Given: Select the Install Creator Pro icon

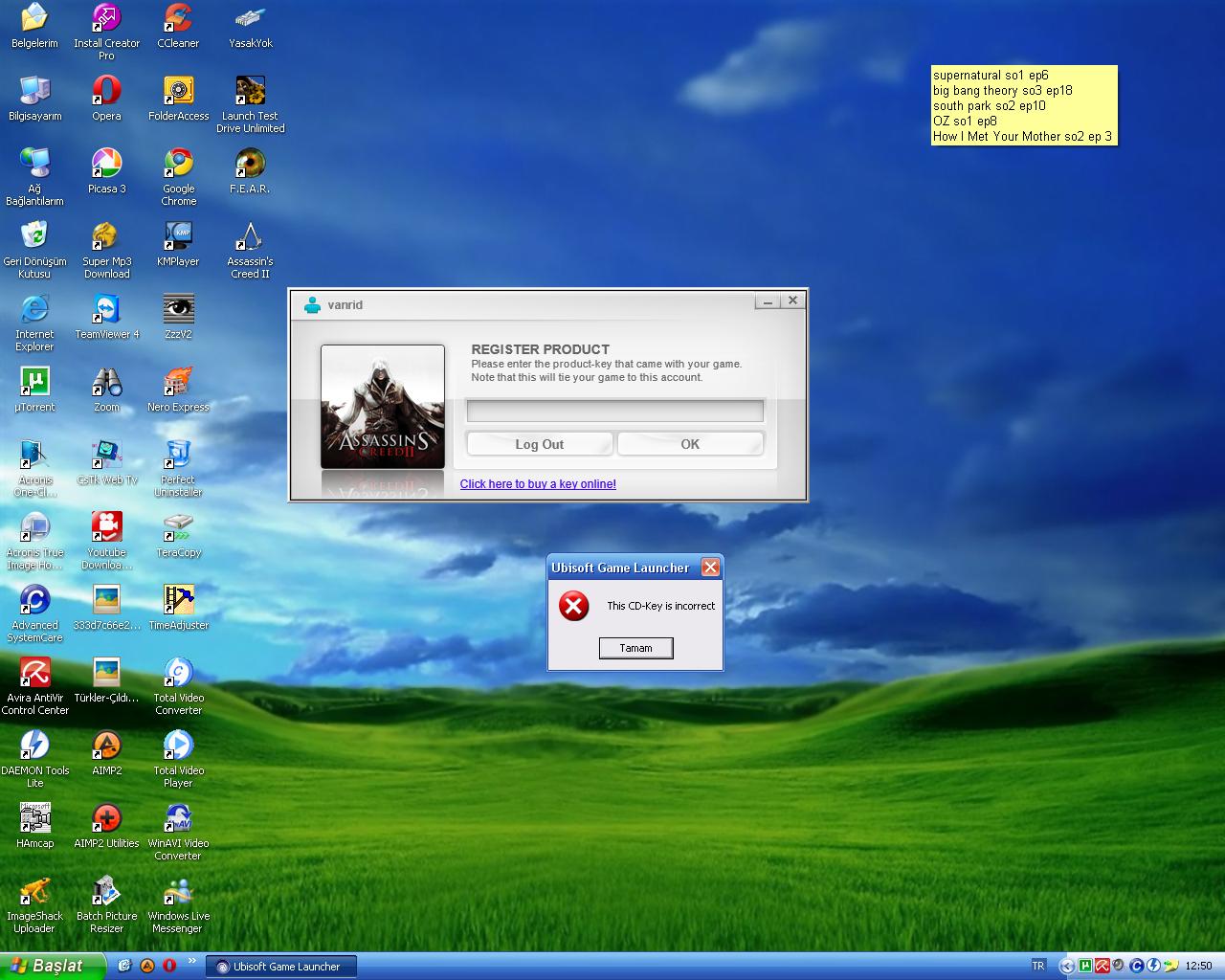Looking at the screenshot, I should click(106, 32).
